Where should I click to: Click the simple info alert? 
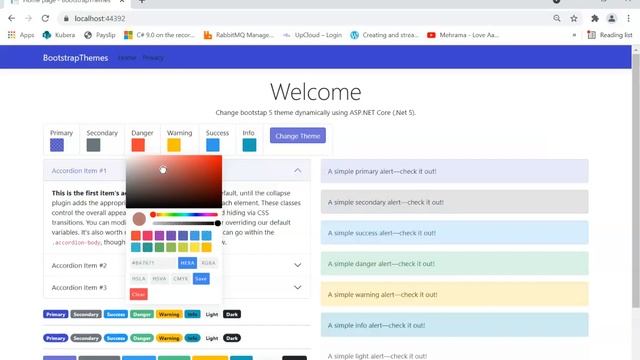tap(454, 325)
